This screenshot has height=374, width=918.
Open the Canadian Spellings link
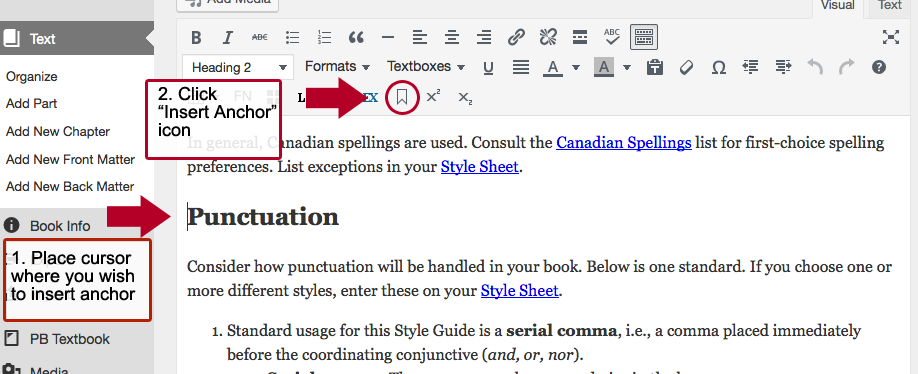pos(624,142)
